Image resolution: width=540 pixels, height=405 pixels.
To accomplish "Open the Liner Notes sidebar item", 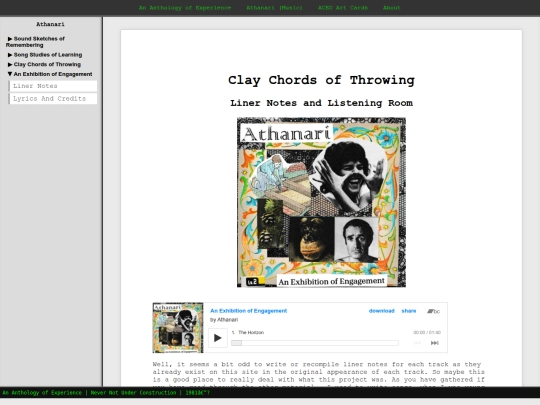I will [53, 86].
